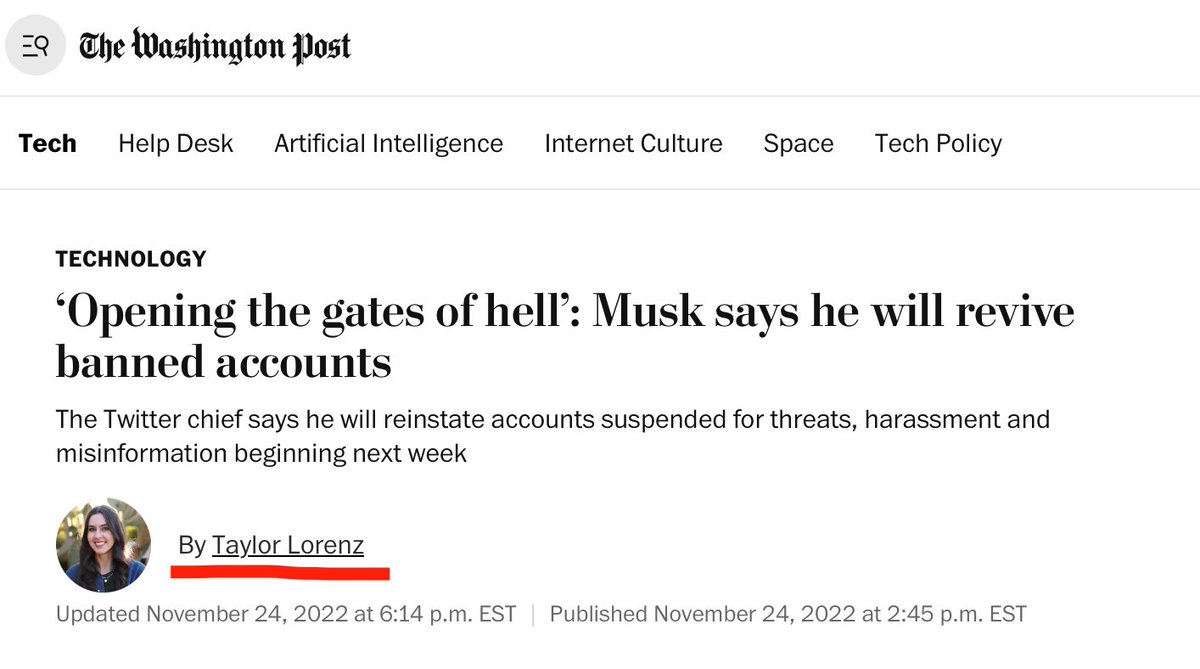Go to the Help Desk section
Screen dimensions: 1200x669
175,143
